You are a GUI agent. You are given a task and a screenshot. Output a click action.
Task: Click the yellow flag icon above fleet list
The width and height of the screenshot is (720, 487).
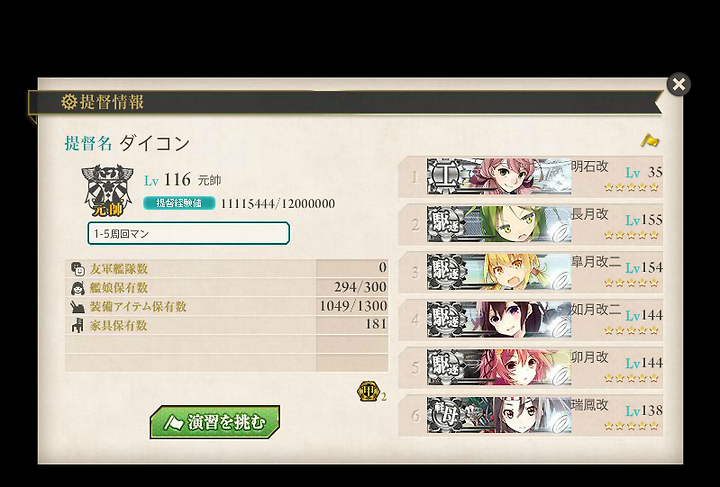coord(650,140)
